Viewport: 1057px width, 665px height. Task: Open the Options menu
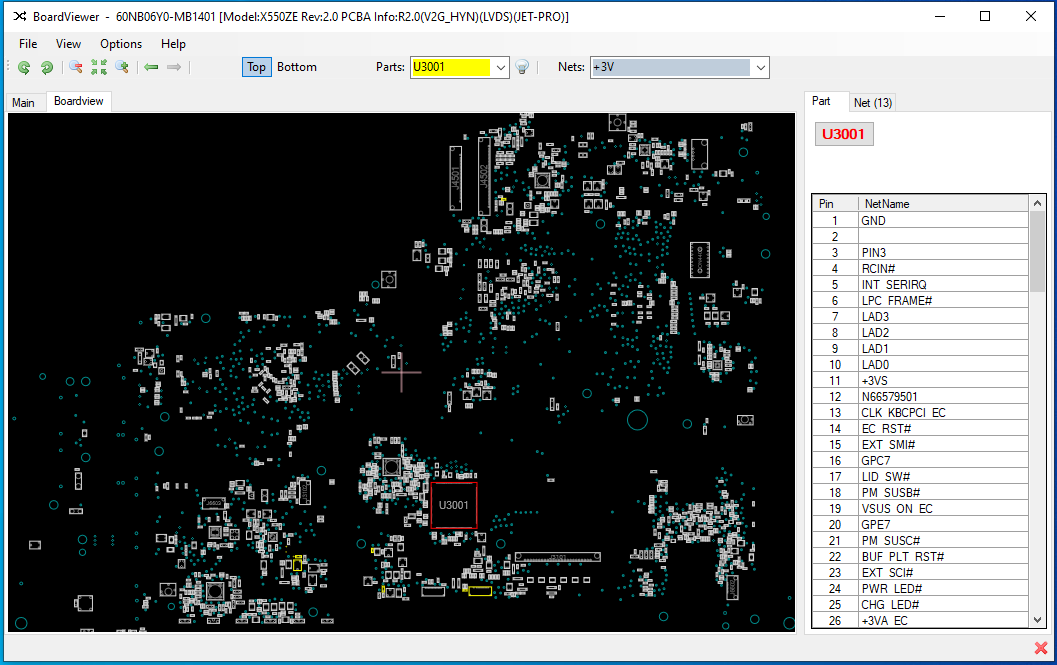click(120, 44)
